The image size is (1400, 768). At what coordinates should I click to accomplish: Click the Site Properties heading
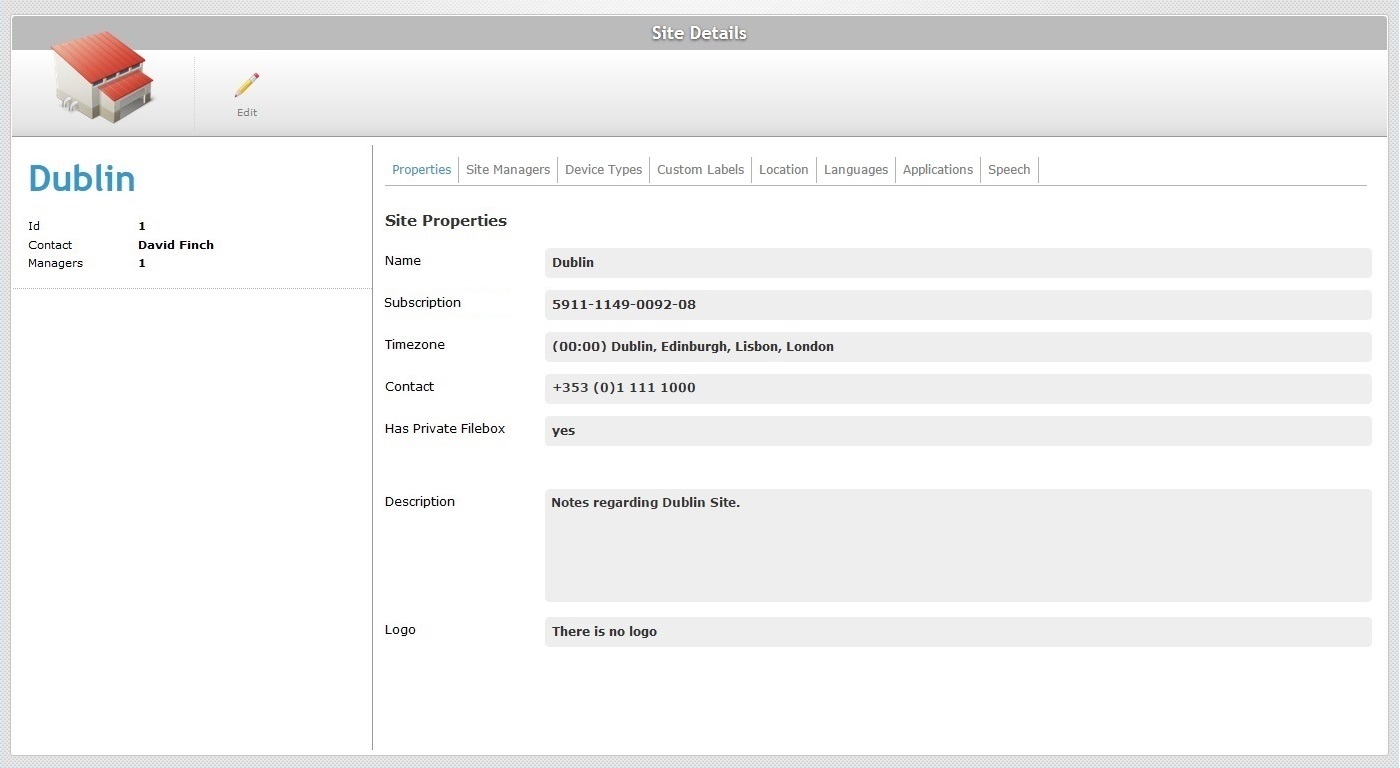click(x=446, y=221)
